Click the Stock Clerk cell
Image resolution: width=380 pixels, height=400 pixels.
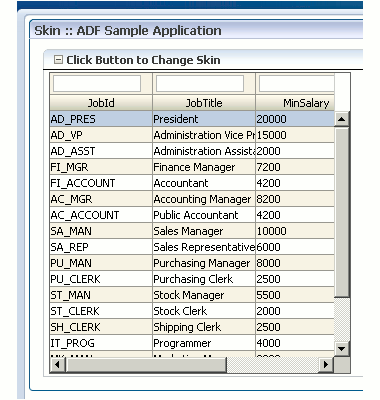204,311
